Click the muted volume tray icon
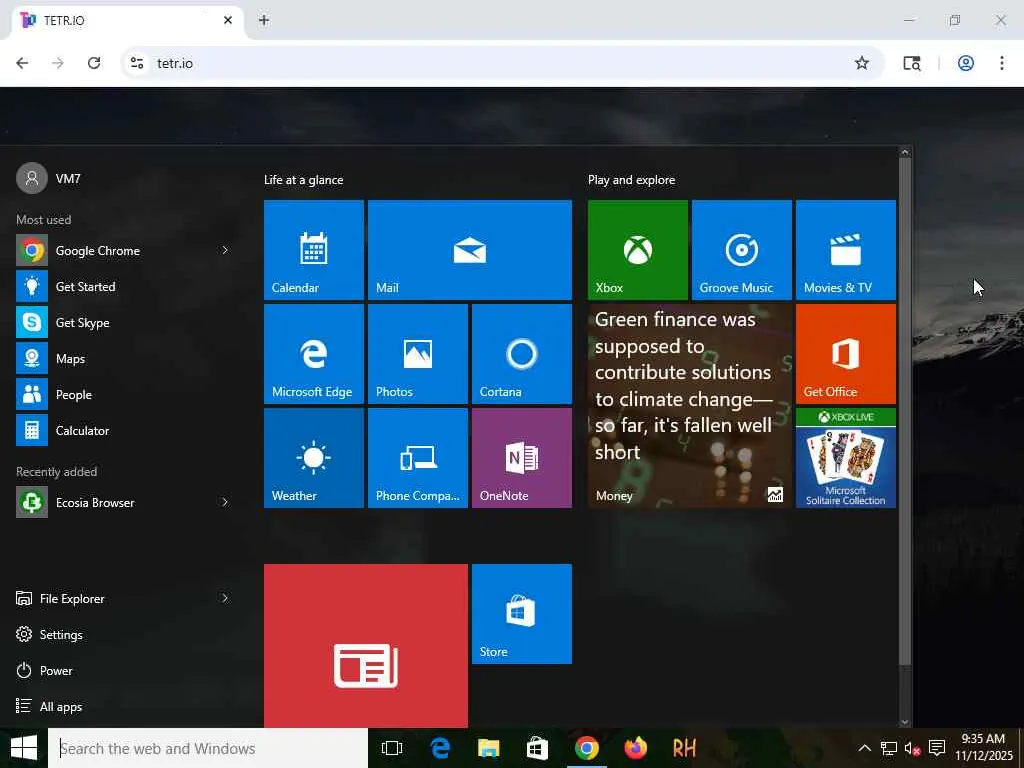This screenshot has width=1024, height=768. click(x=912, y=748)
